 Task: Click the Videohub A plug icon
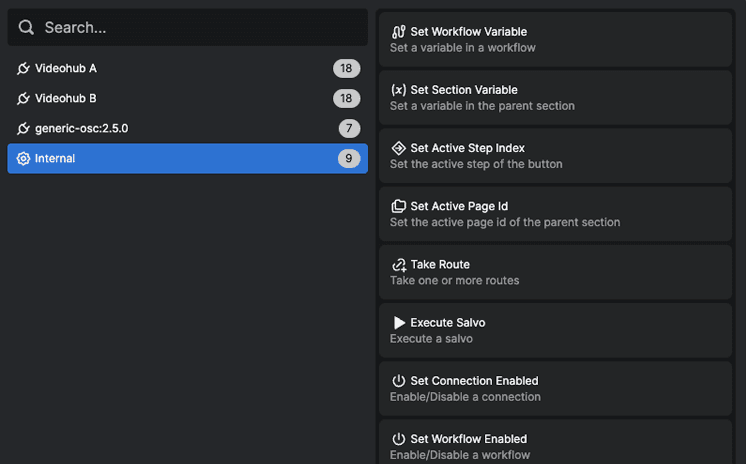click(23, 69)
